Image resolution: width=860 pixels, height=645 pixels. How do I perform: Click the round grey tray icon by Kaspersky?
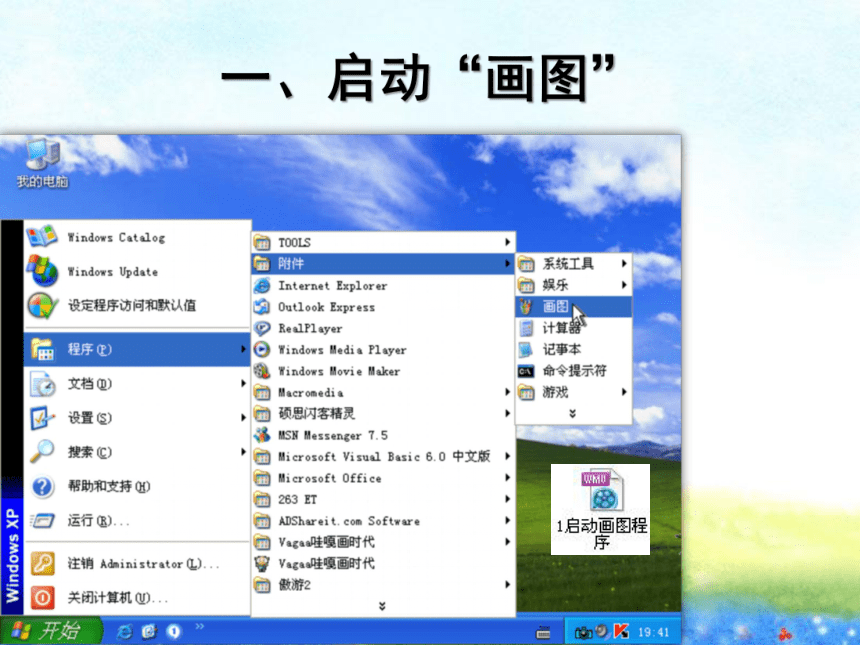coord(602,631)
